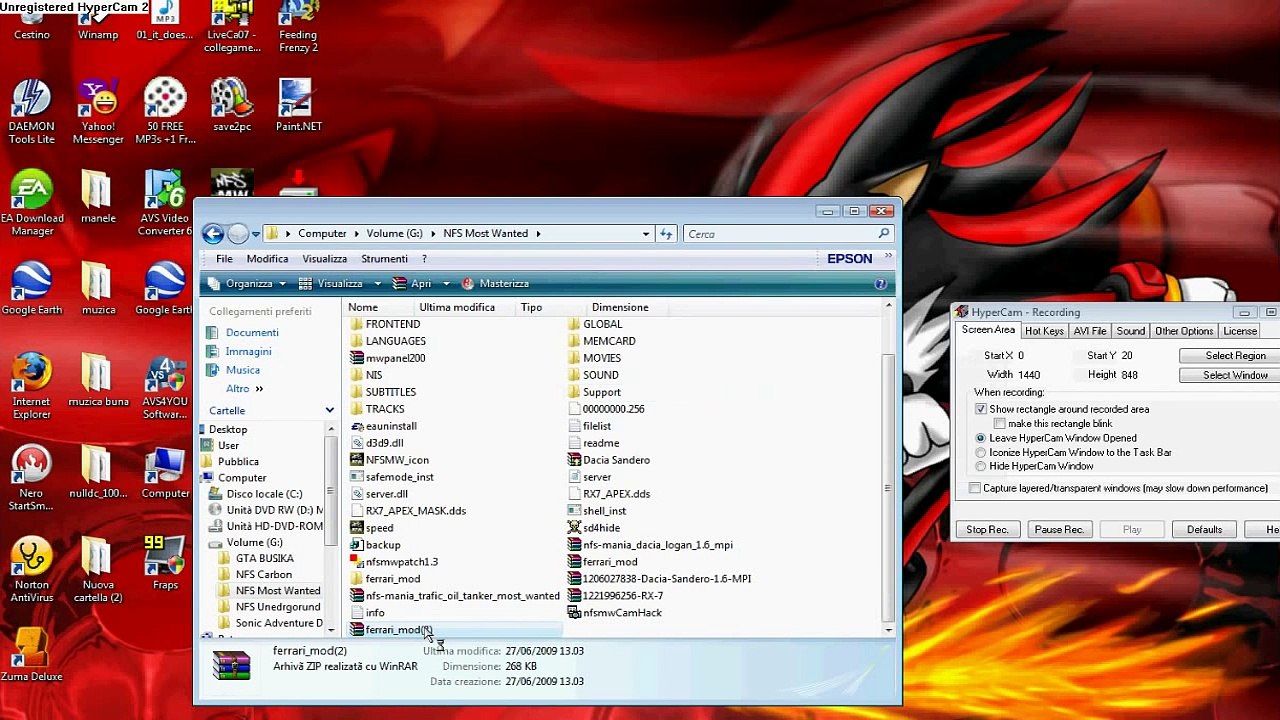Open recent pages dropdown beside forward button
This screenshot has width=1280, height=720.
[x=256, y=234]
